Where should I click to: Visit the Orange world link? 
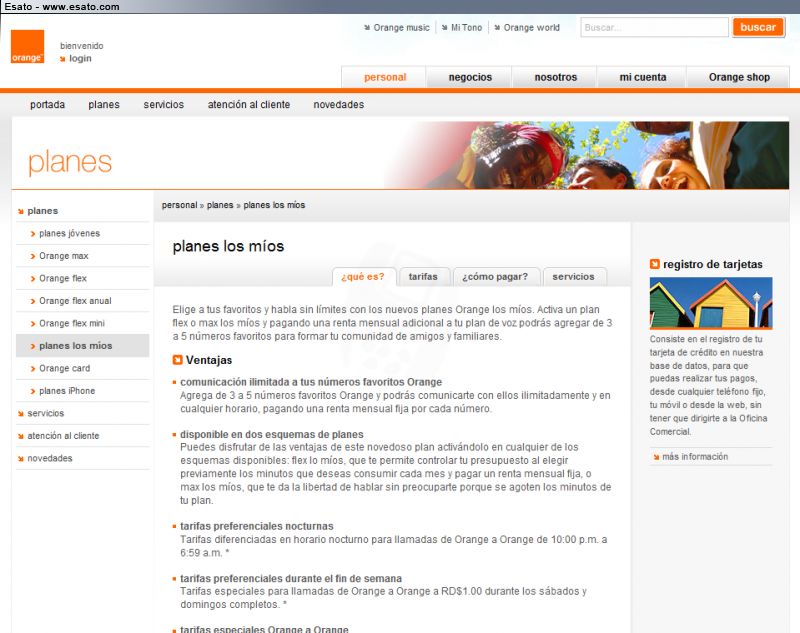[532, 28]
